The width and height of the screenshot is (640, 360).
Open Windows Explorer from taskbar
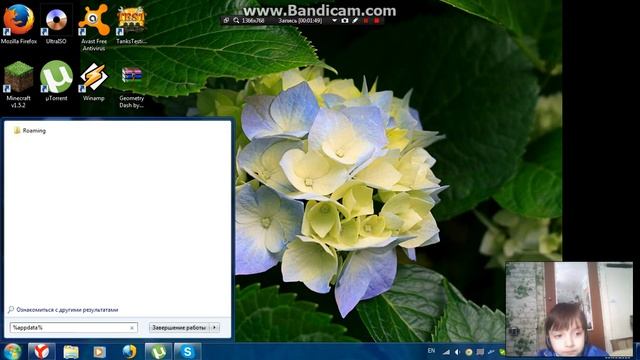click(x=71, y=351)
